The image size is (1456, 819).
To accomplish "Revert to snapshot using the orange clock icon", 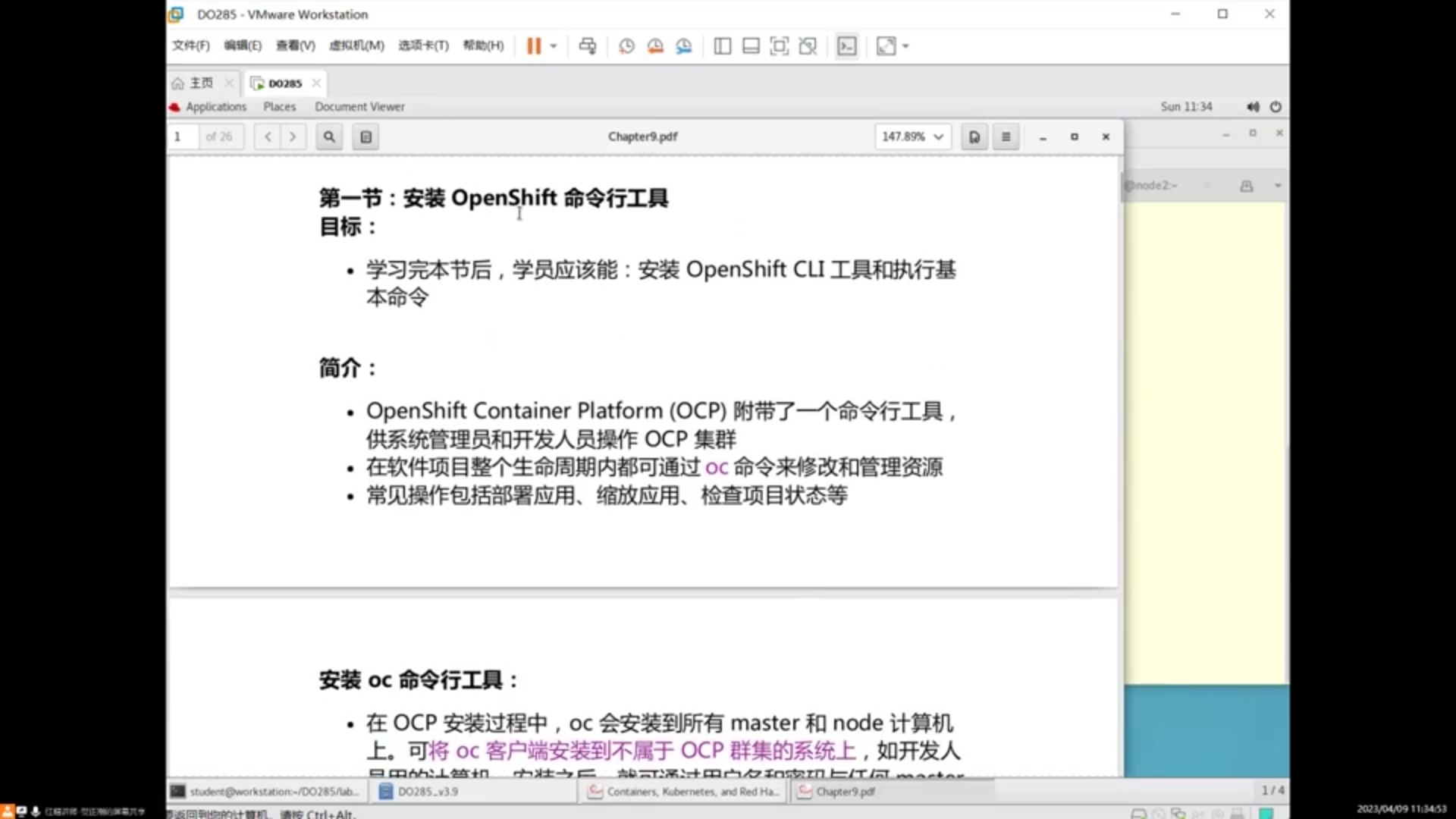I will pos(655,46).
